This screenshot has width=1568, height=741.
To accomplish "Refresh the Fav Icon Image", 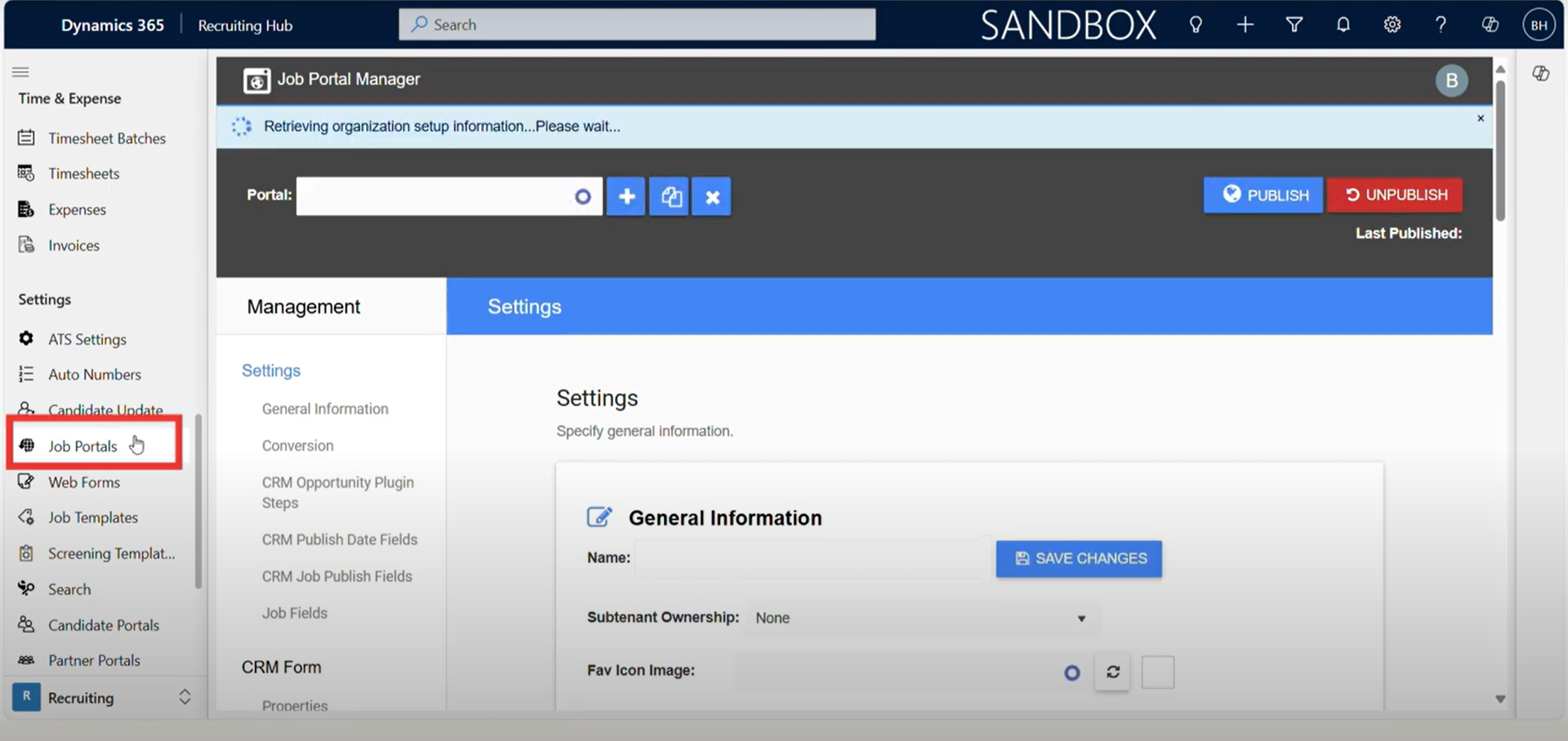I will tap(1112, 672).
